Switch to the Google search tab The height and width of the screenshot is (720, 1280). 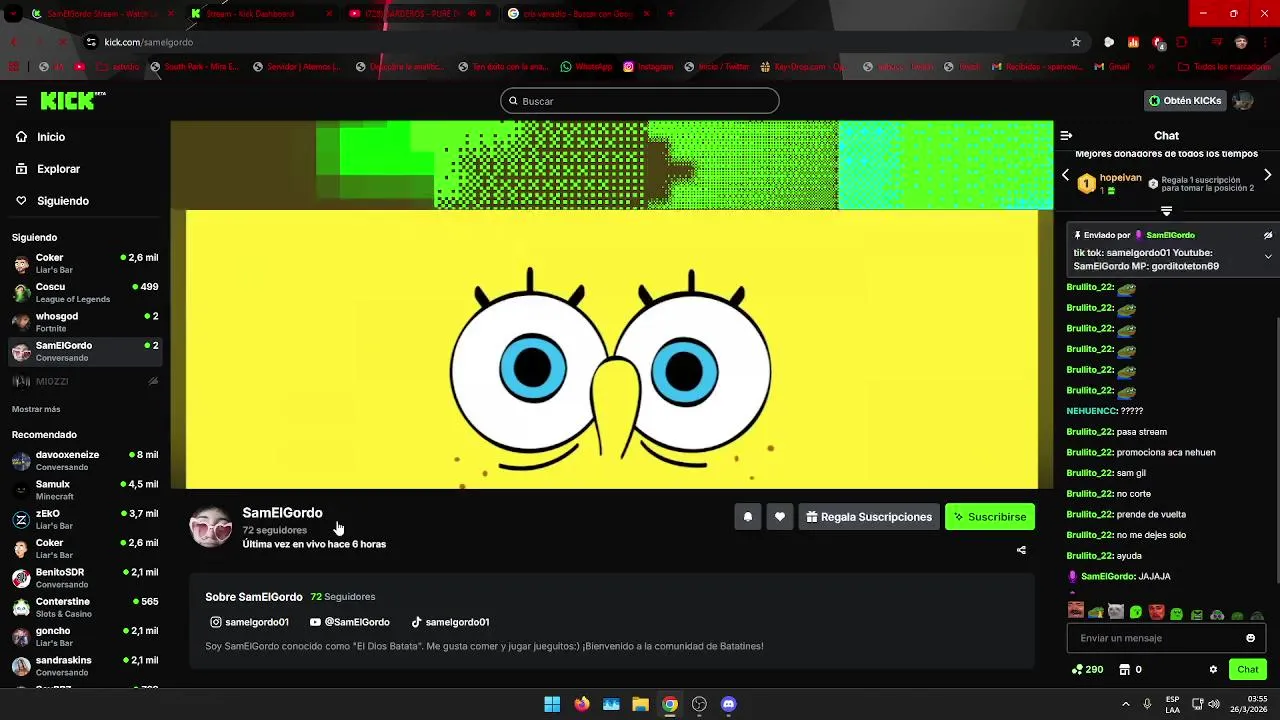coord(580,14)
